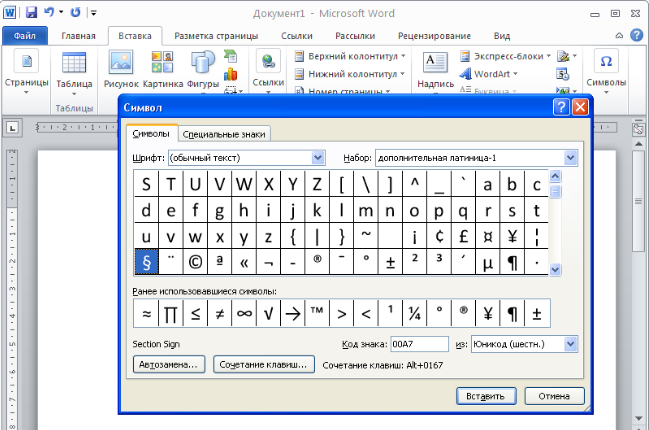
Task: Expand Верхний колонтитул header dropdown
Action: [x=403, y=56]
